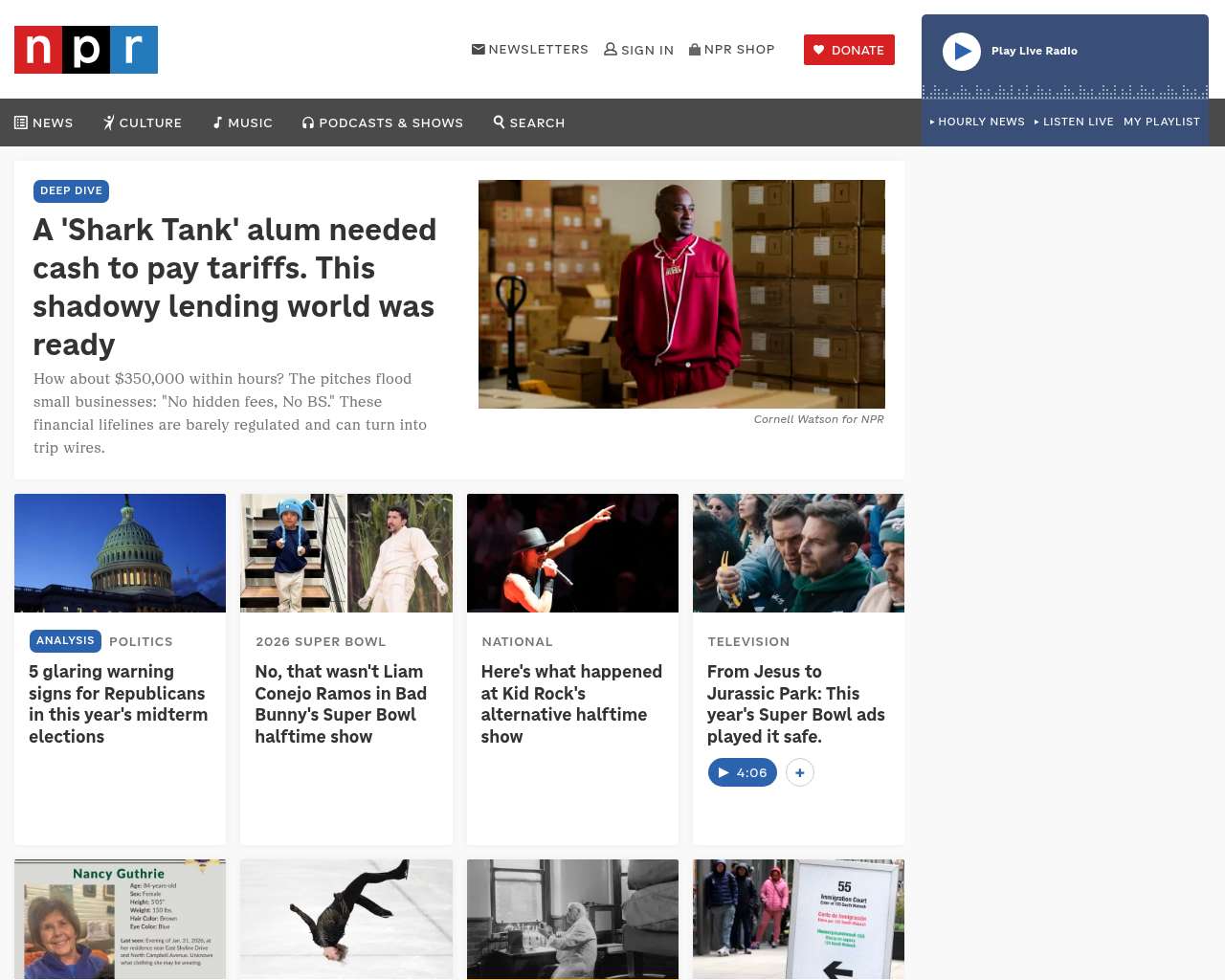
Task: Open the News menu
Action: click(x=44, y=122)
